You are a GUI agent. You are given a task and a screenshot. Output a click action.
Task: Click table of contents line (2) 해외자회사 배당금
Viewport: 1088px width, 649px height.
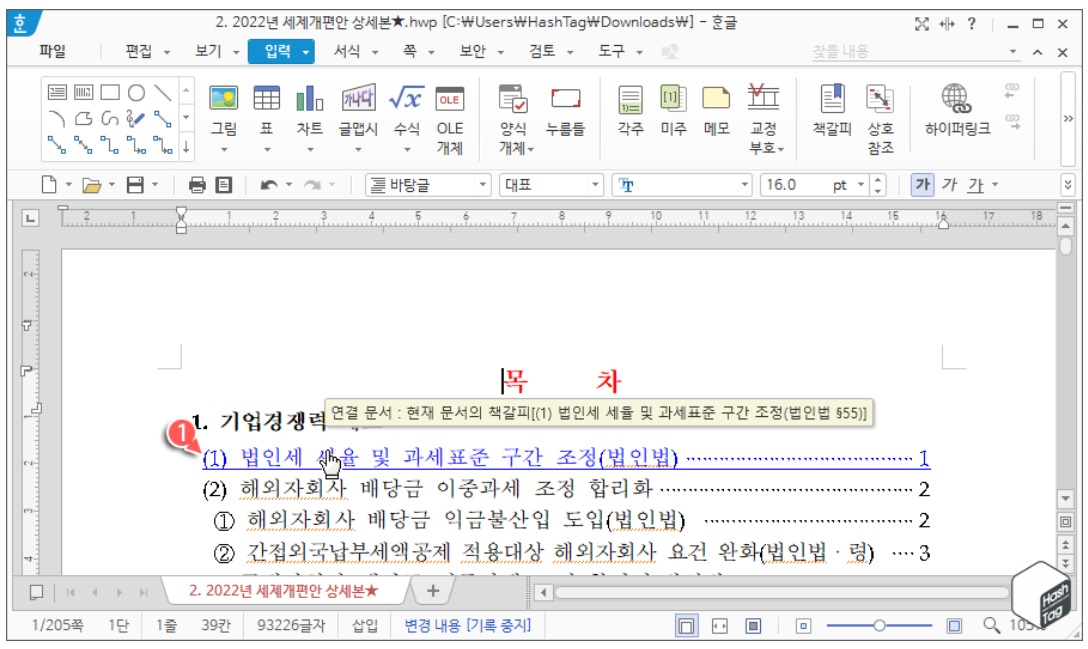(x=566, y=489)
